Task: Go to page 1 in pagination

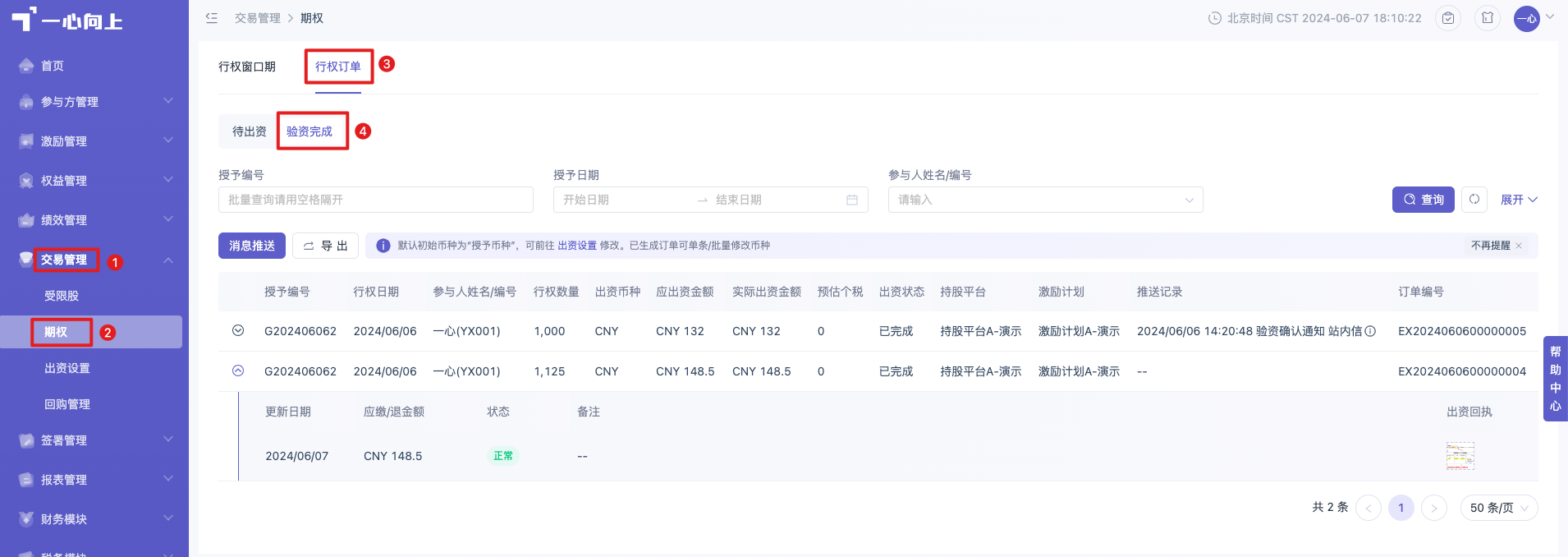Action: [1401, 508]
